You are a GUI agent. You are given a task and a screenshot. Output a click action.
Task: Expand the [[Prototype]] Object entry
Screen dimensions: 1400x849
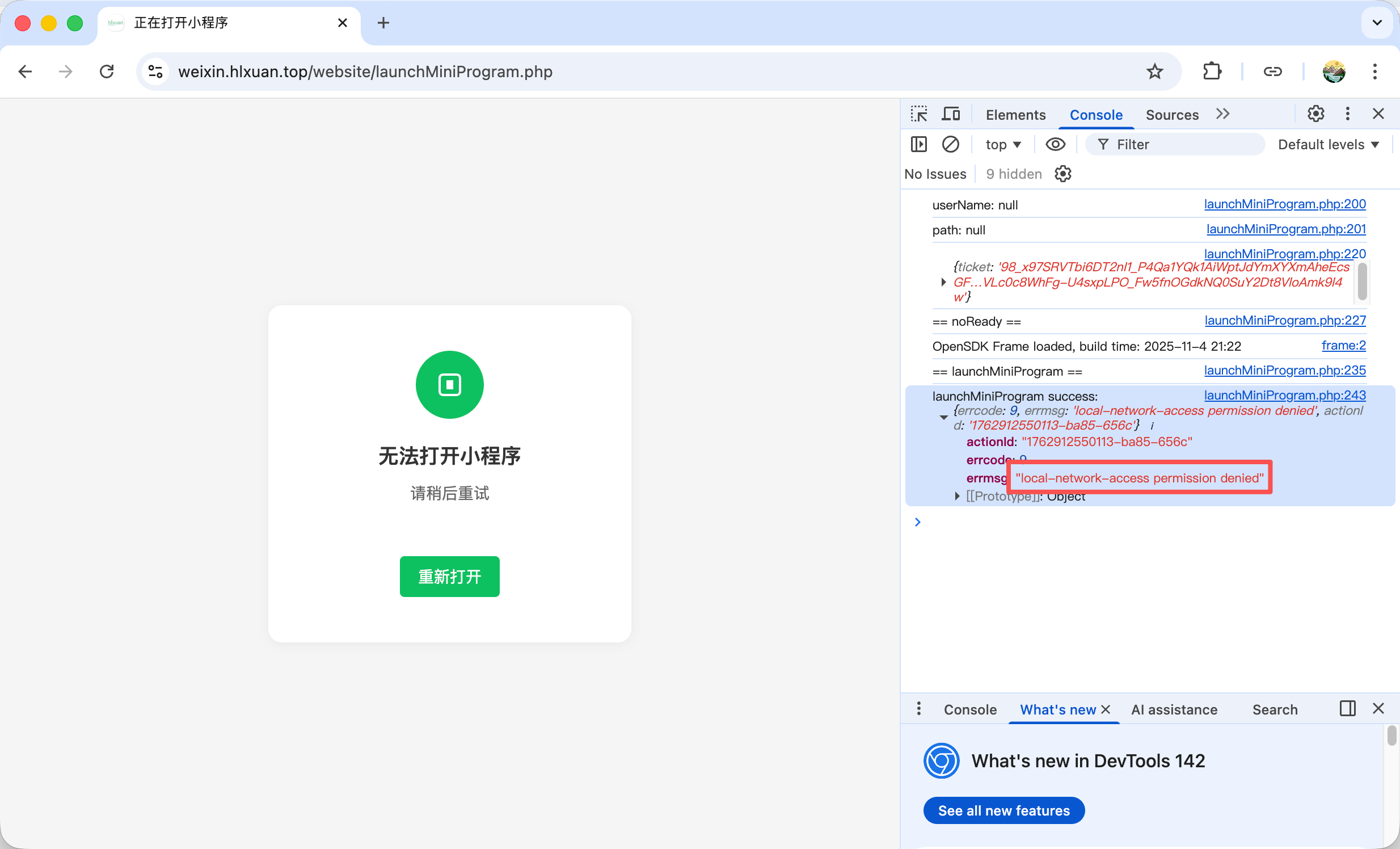point(958,496)
